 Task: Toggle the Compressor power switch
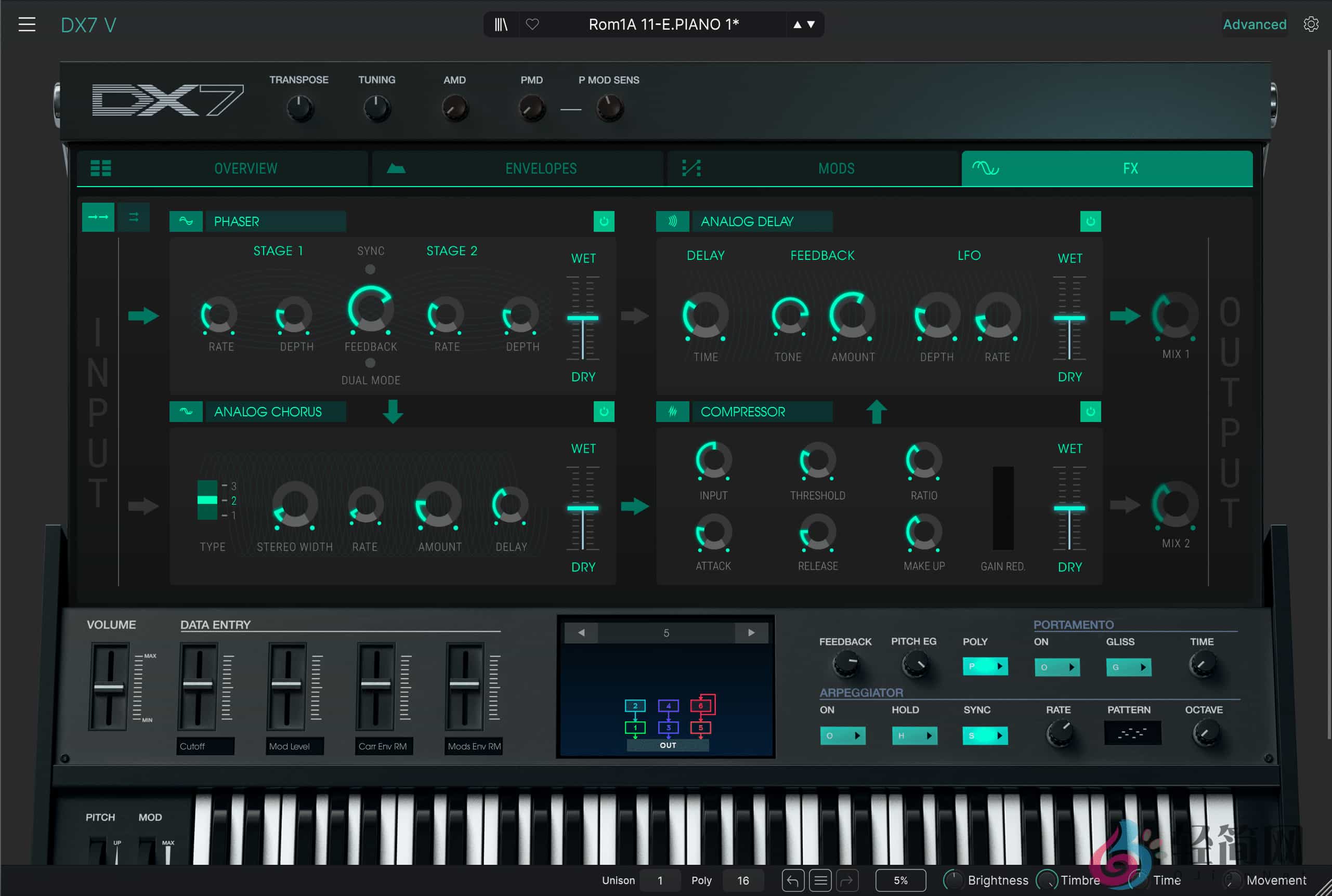tap(1091, 412)
